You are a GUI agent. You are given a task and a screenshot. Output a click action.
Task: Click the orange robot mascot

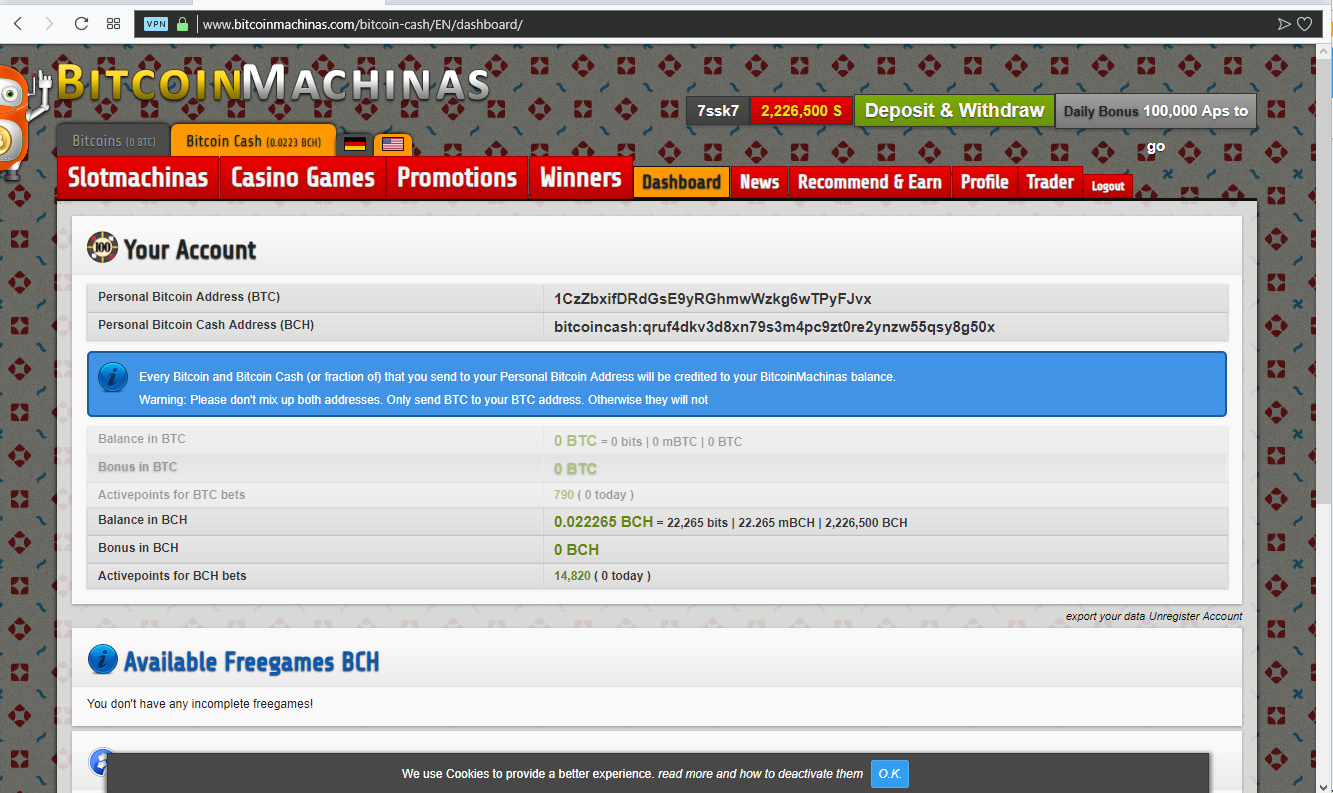click(x=18, y=123)
